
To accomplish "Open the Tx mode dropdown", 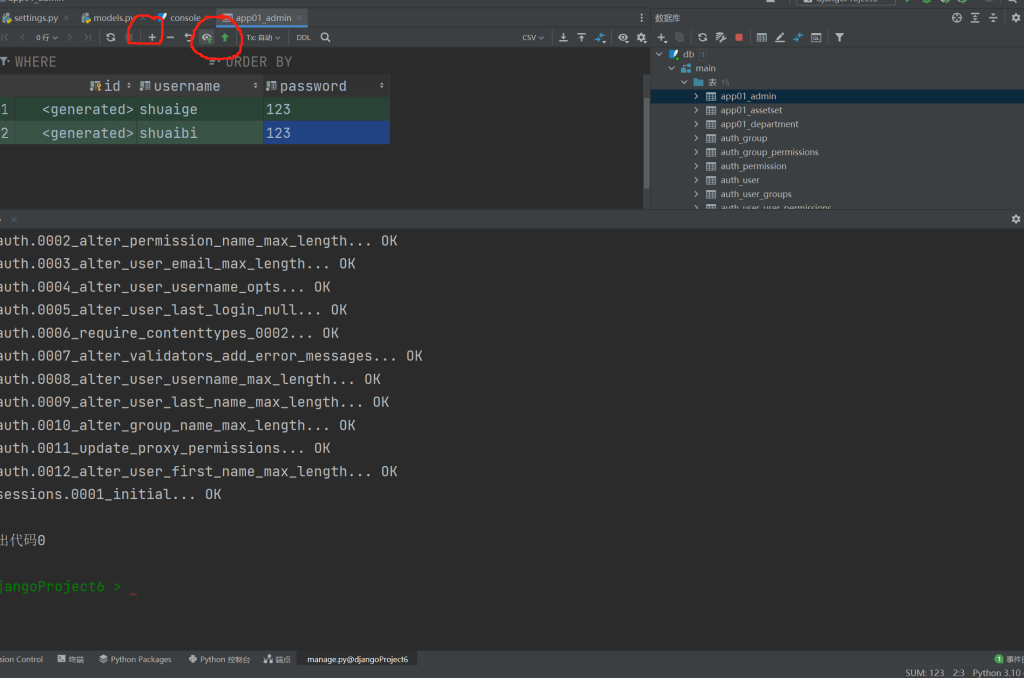I will (x=264, y=37).
